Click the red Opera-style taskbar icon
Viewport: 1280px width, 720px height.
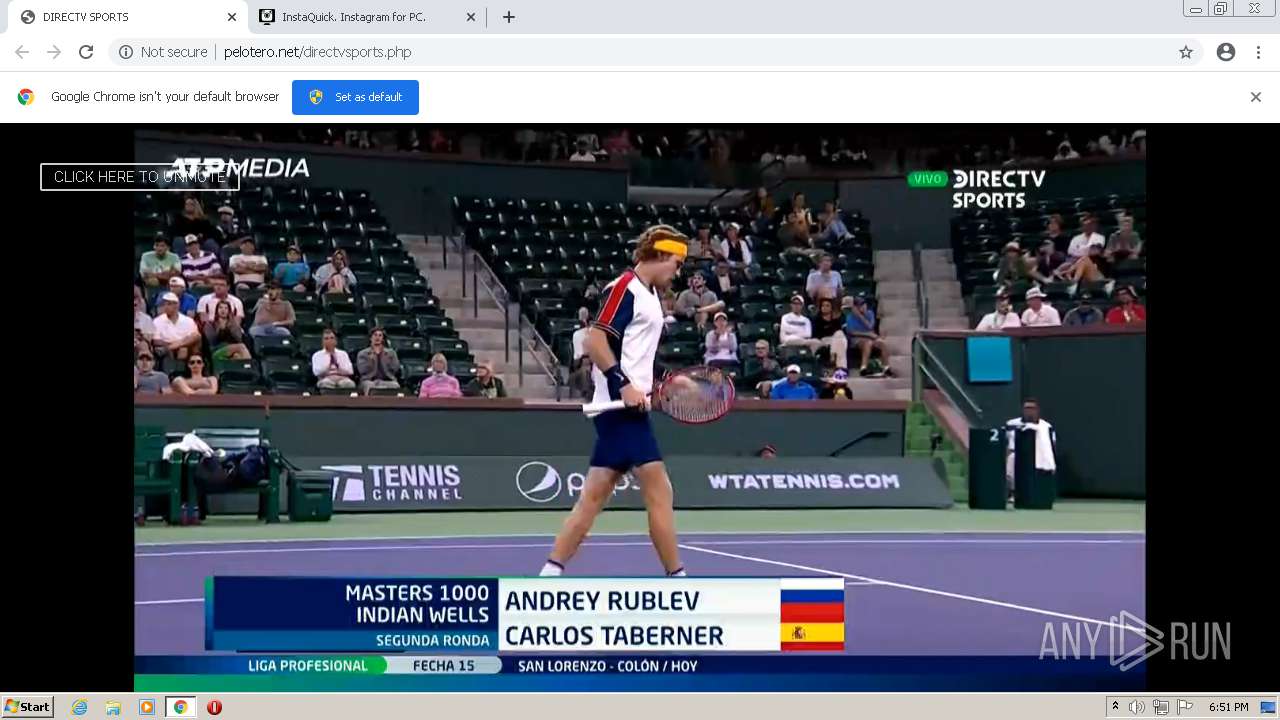pyautogui.click(x=214, y=707)
